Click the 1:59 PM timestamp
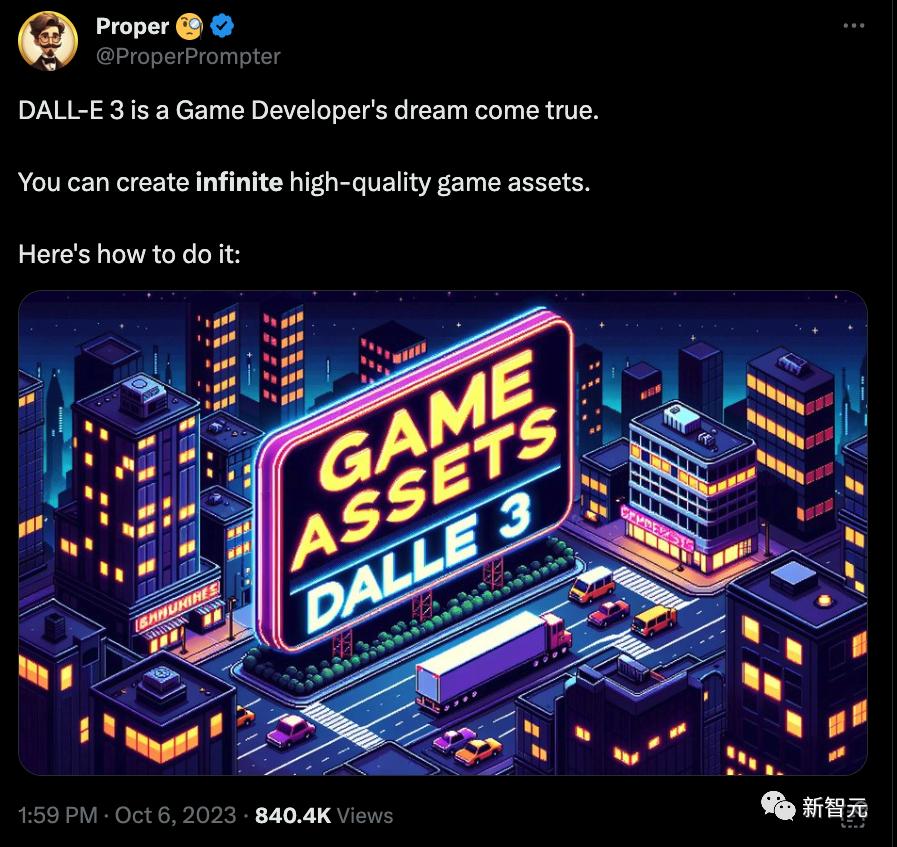This screenshot has width=897, height=847. pos(57,815)
